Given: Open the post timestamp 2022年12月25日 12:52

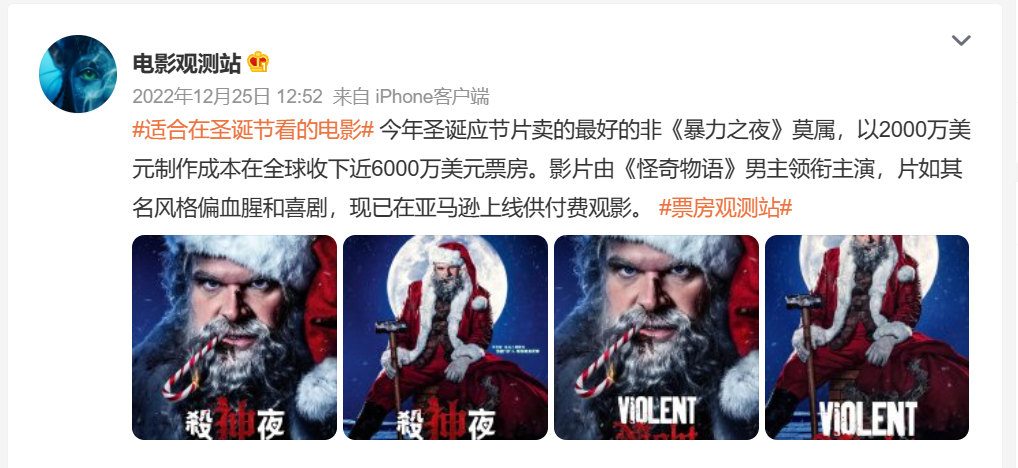Looking at the screenshot, I should [x=227, y=97].
